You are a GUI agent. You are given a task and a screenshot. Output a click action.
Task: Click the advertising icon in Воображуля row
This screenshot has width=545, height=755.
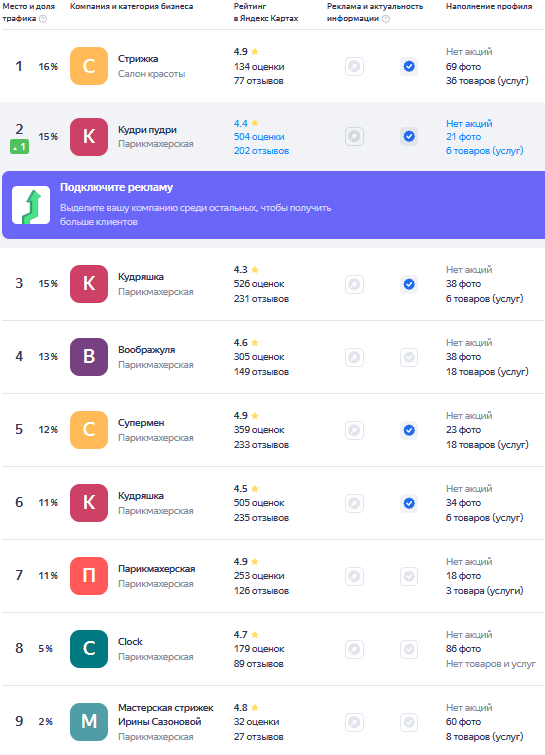354,357
